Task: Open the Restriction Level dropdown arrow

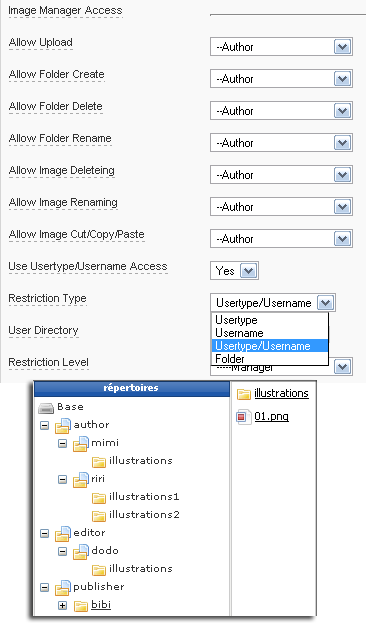Action: (343, 367)
